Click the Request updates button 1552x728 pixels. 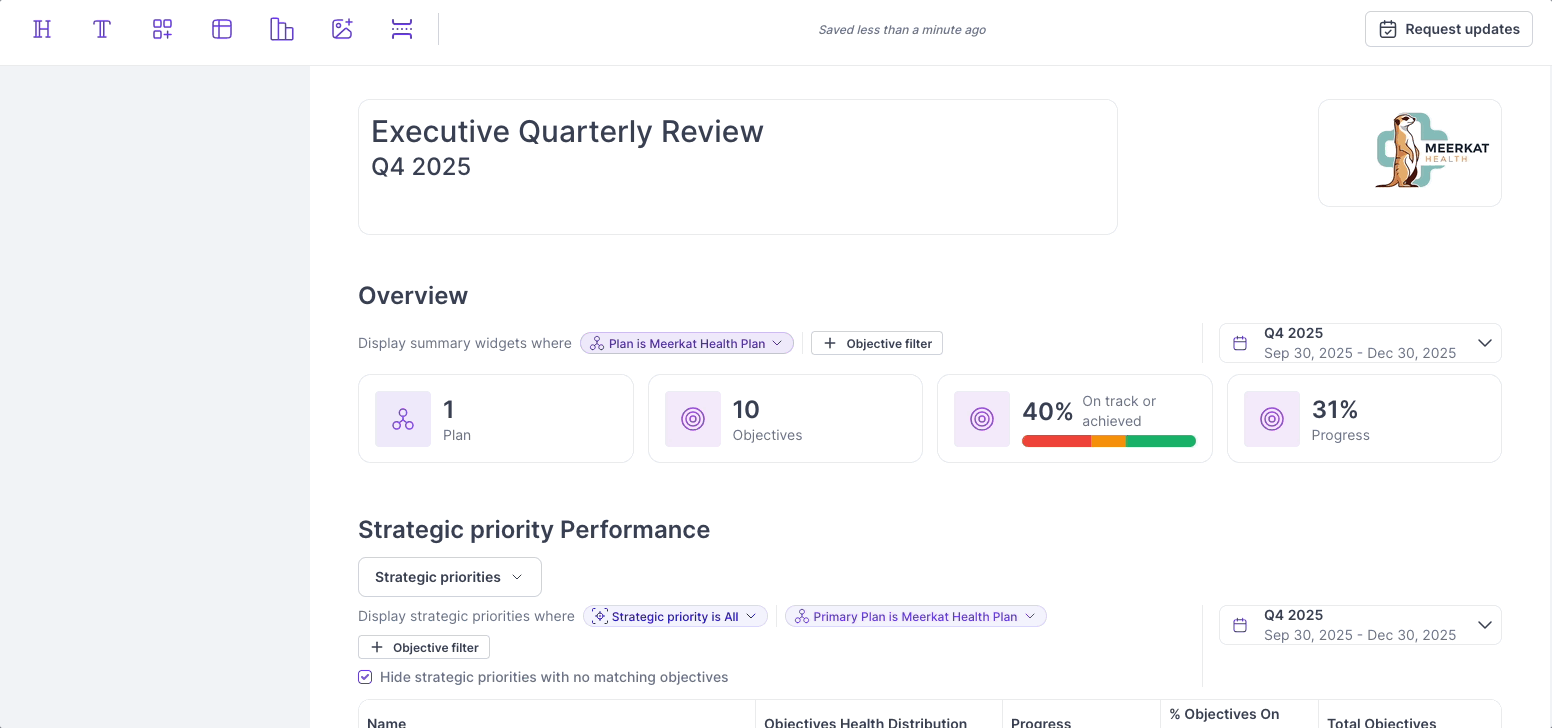click(x=1448, y=29)
